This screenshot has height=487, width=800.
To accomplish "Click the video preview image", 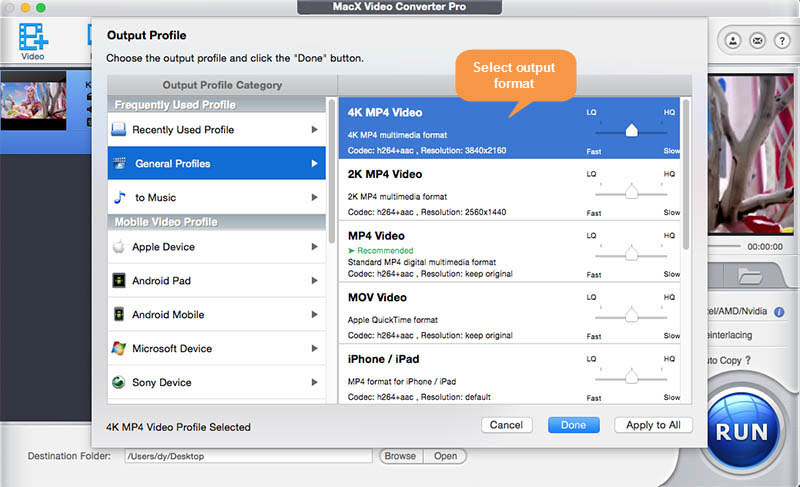I will pos(751,155).
